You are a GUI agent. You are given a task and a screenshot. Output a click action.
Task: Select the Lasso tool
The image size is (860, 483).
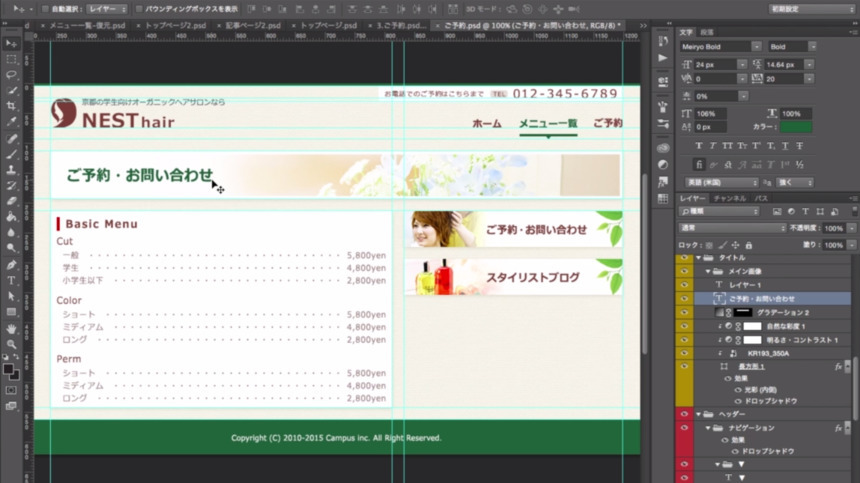pos(11,75)
